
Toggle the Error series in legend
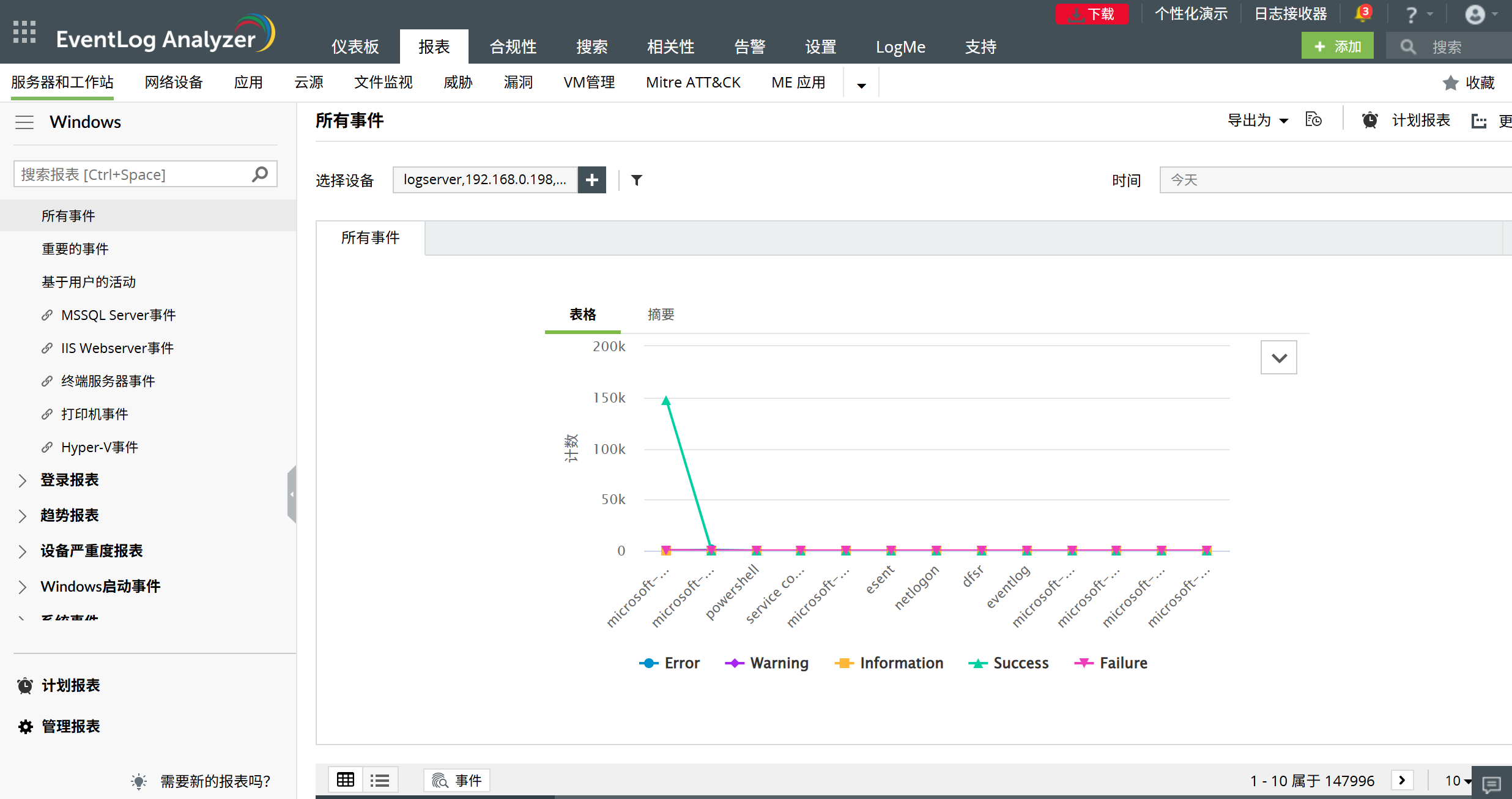point(670,663)
